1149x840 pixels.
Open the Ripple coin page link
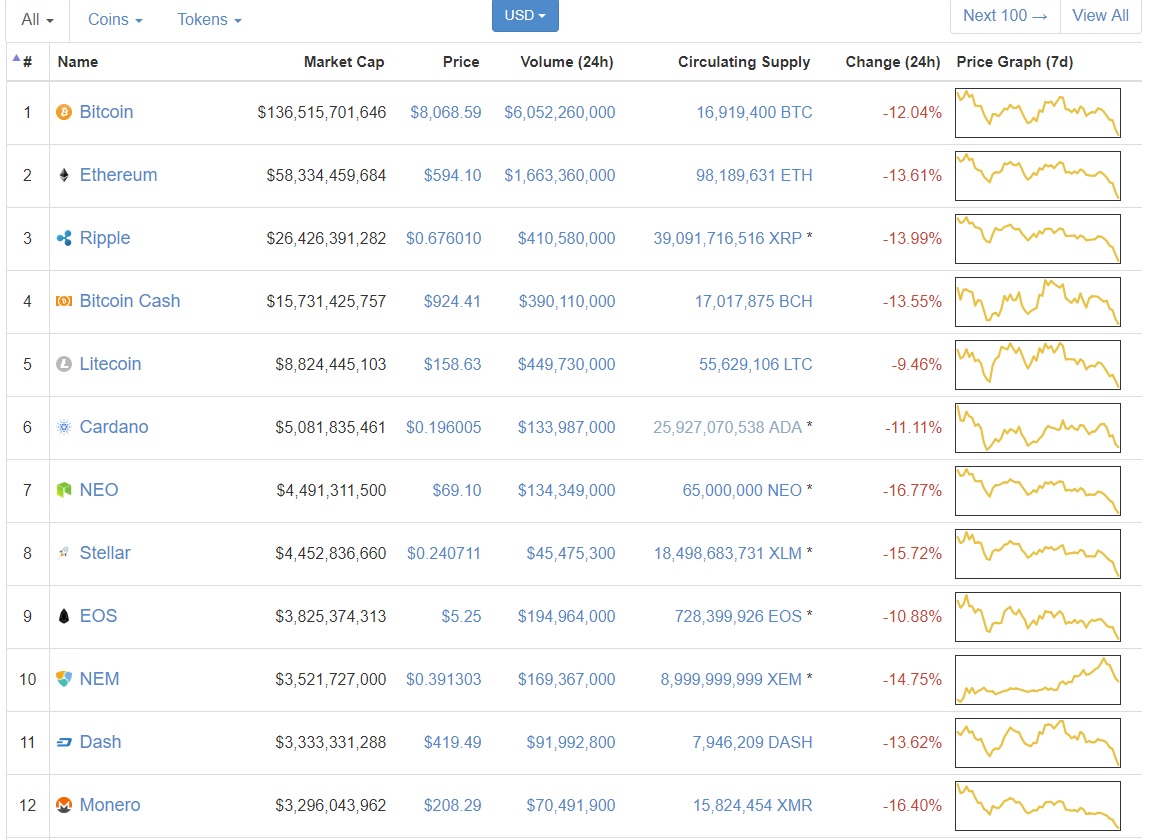pos(105,238)
